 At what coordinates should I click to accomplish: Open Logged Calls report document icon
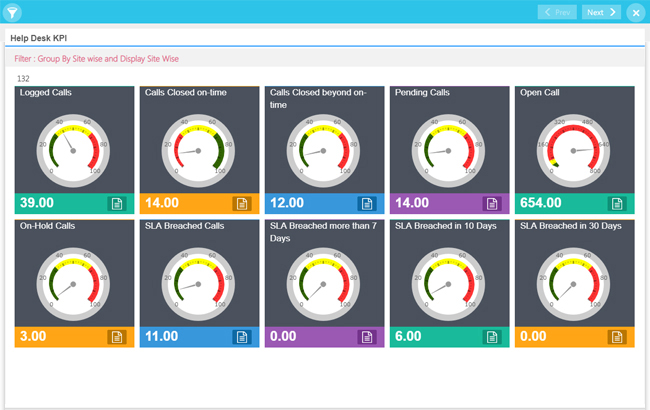117,204
